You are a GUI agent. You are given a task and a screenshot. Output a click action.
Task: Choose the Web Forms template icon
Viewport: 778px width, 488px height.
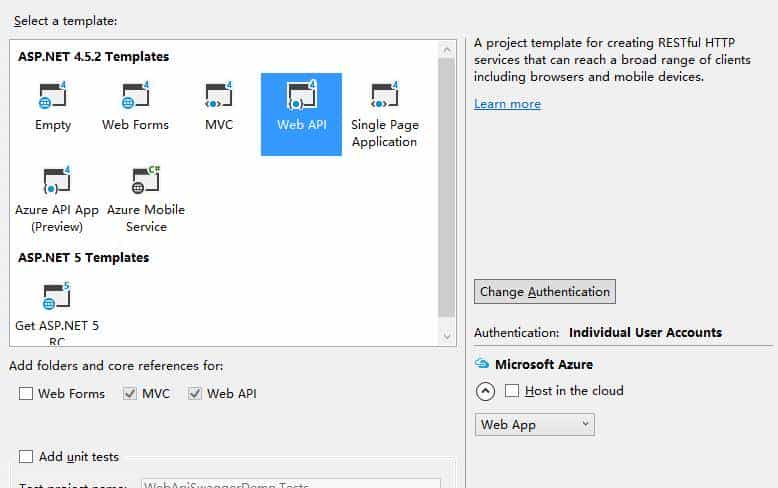point(135,97)
